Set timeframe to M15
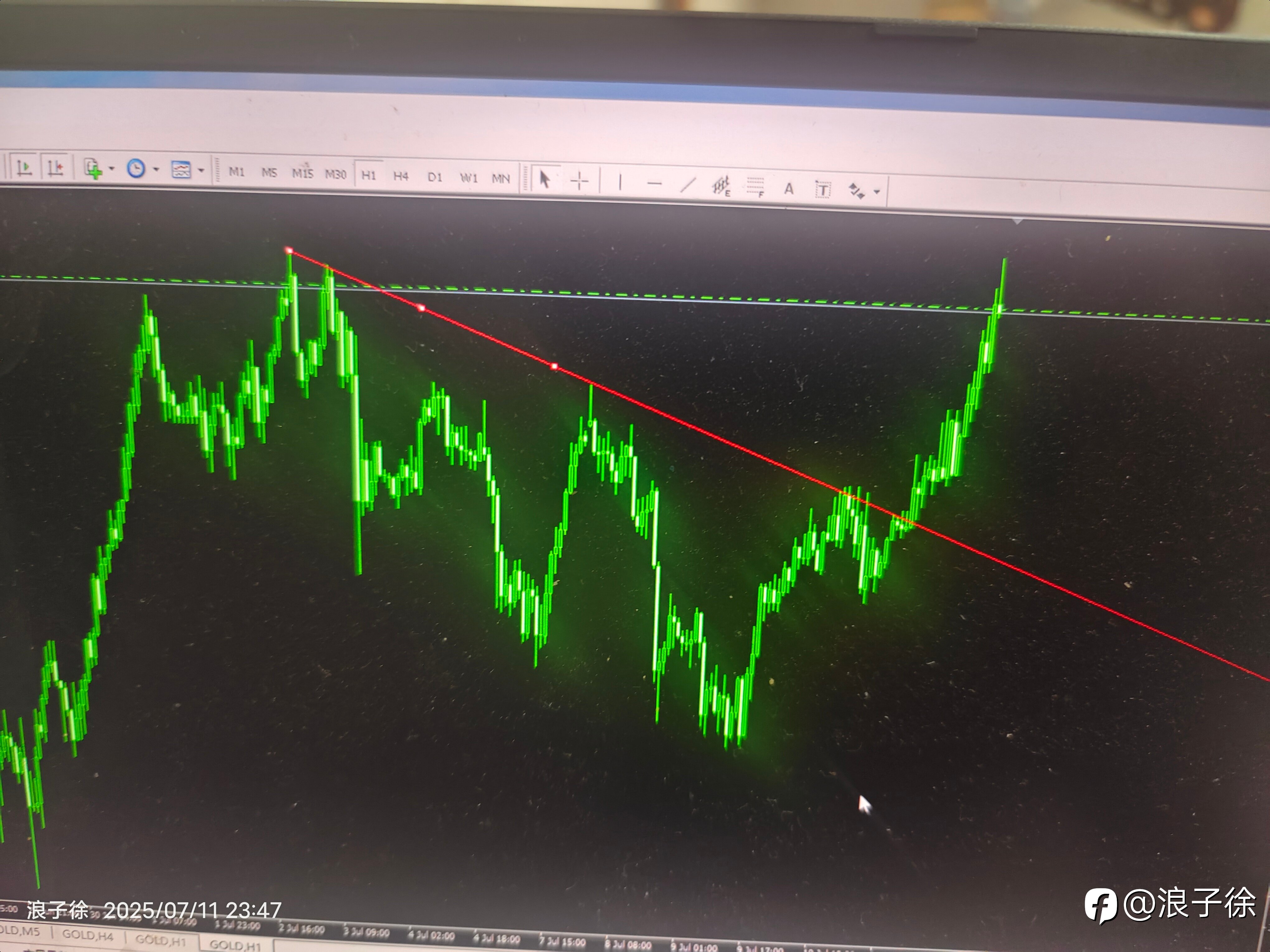The height and width of the screenshot is (952, 1270). pyautogui.click(x=303, y=173)
